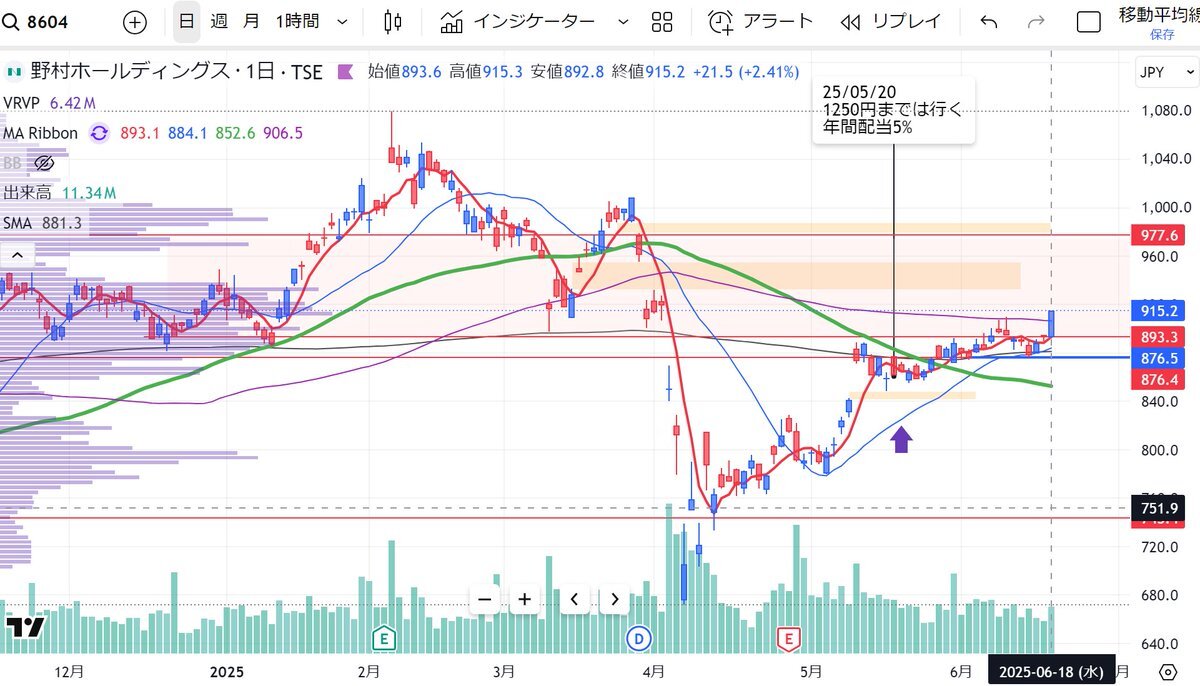Zoom in the chart with plus button

(x=525, y=599)
